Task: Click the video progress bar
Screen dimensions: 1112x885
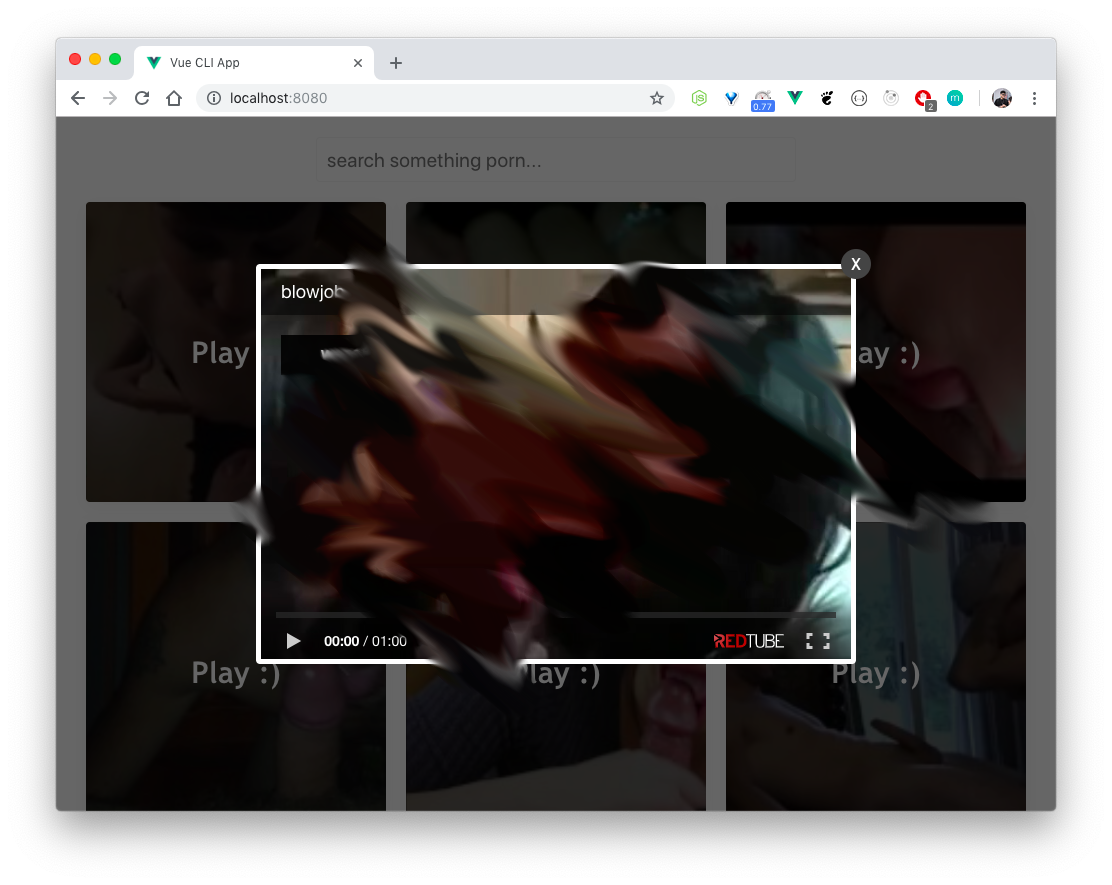Action: tap(556, 614)
